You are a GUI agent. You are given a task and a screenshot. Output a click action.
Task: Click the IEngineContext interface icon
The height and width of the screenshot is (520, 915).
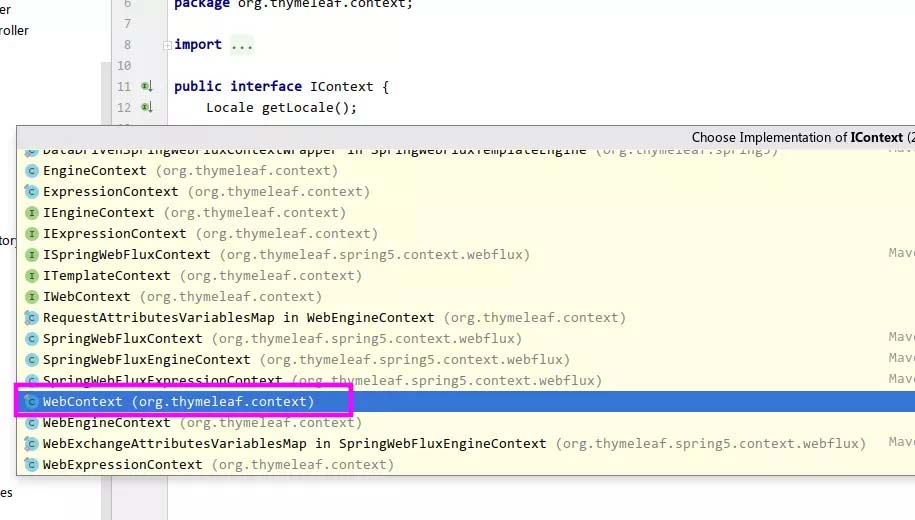tap(32, 213)
